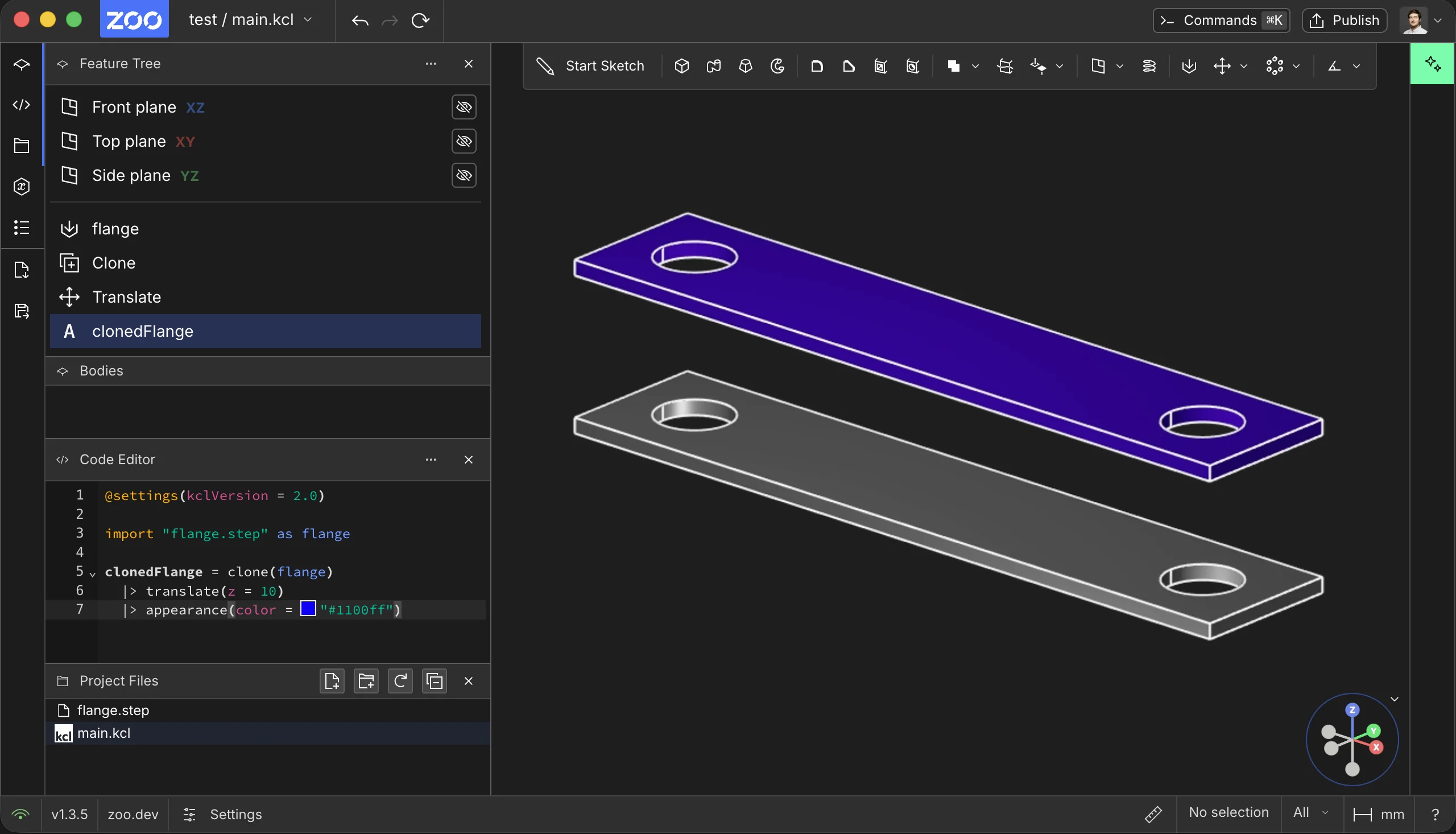The width and height of the screenshot is (1456, 834).
Task: Open flange.step in Project Files
Action: click(267, 711)
